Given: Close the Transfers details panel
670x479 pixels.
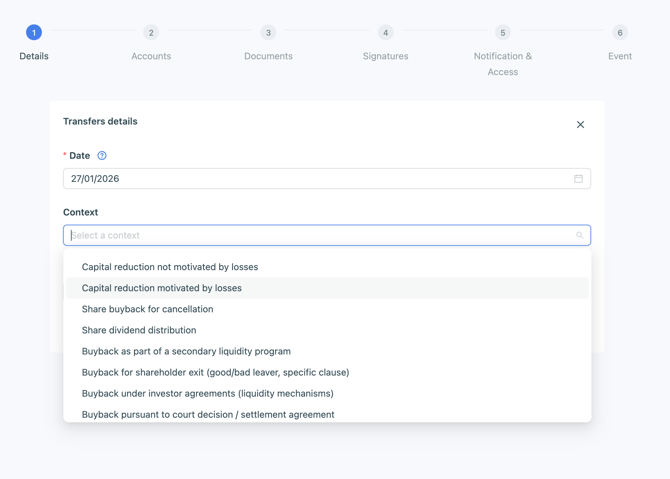Looking at the screenshot, I should coord(580,125).
